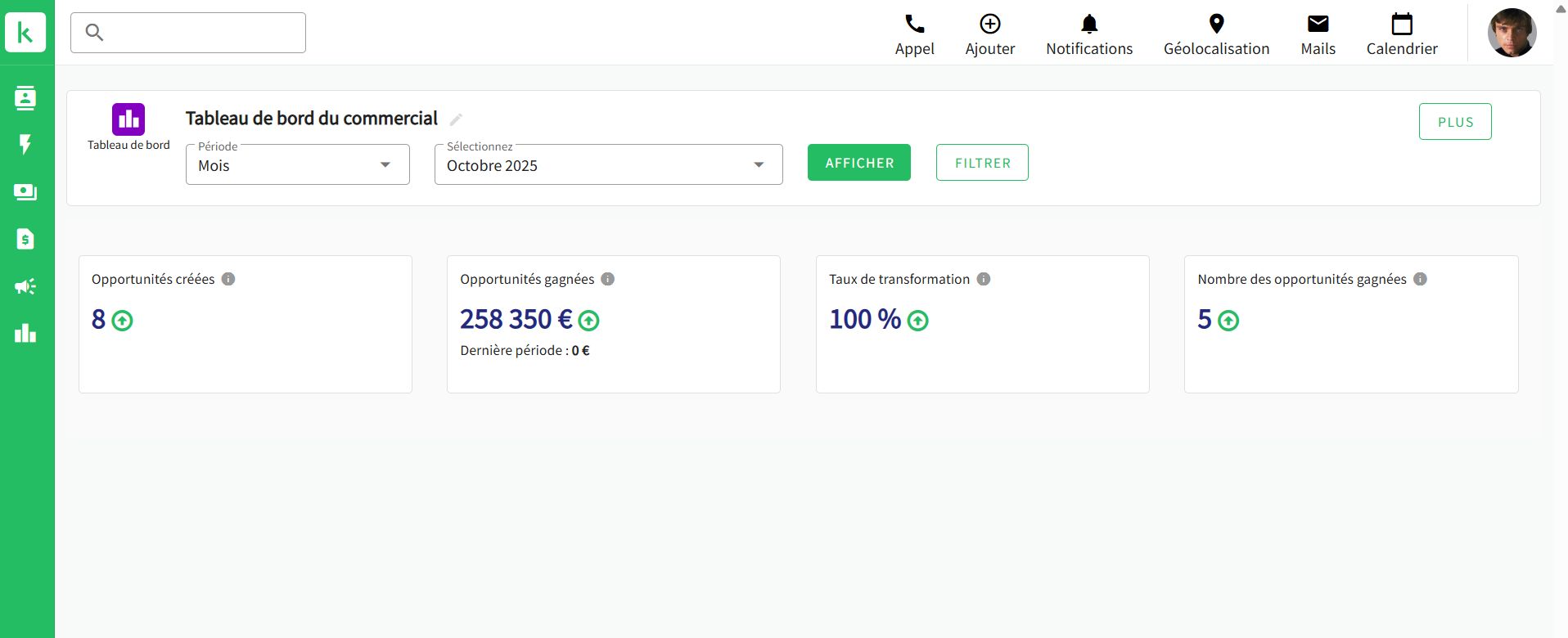1568x638 pixels.
Task: Open Géolocalisation pin icon
Action: (1216, 25)
